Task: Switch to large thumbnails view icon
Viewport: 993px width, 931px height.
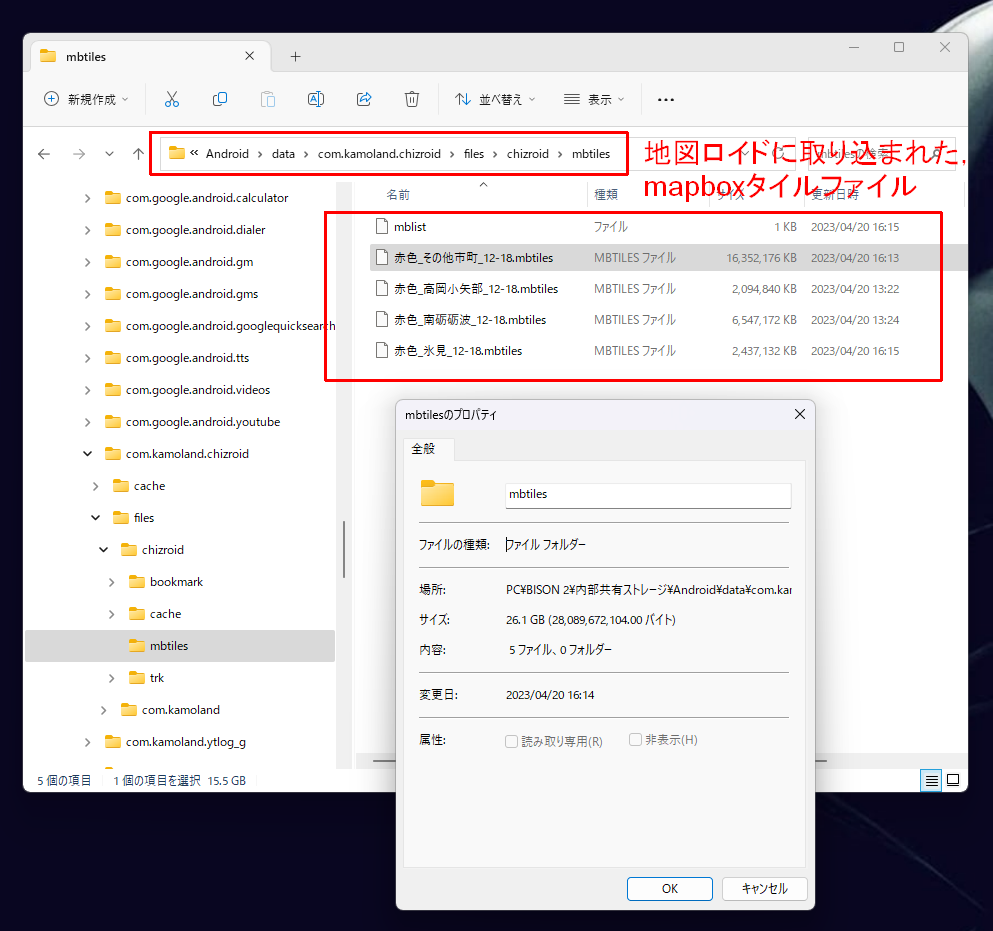Action: click(953, 781)
